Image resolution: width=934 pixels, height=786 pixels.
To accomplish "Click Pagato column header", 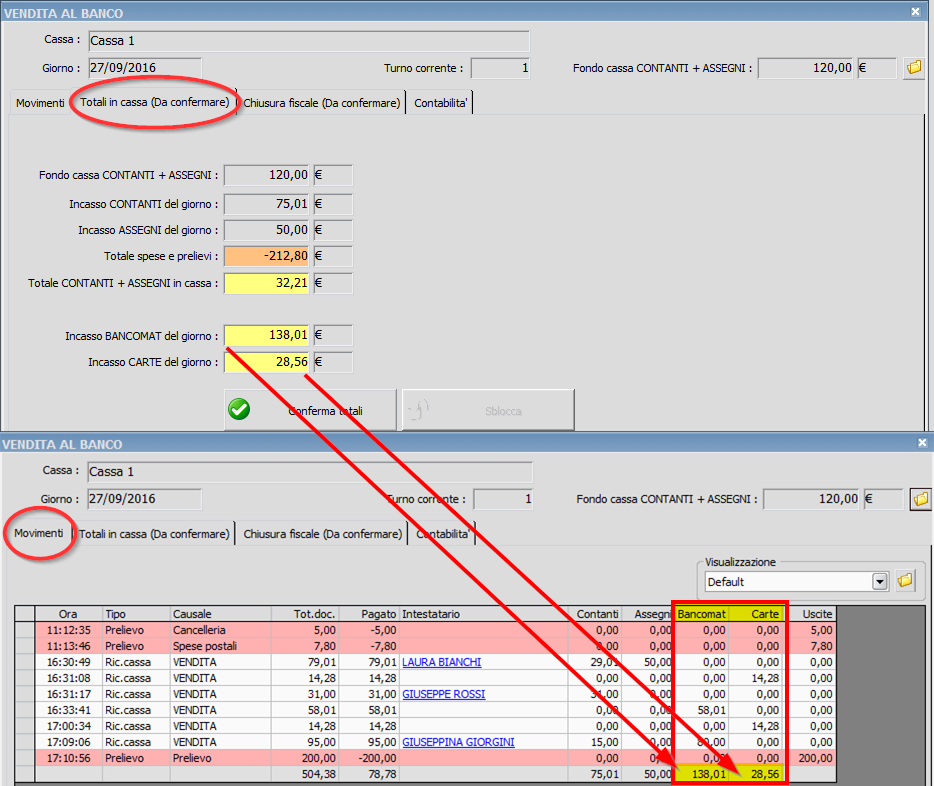I will pyautogui.click(x=369, y=614).
